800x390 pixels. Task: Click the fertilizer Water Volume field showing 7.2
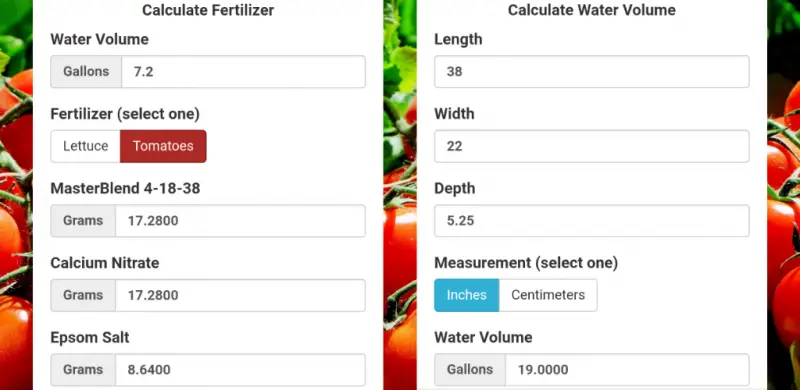tap(243, 71)
